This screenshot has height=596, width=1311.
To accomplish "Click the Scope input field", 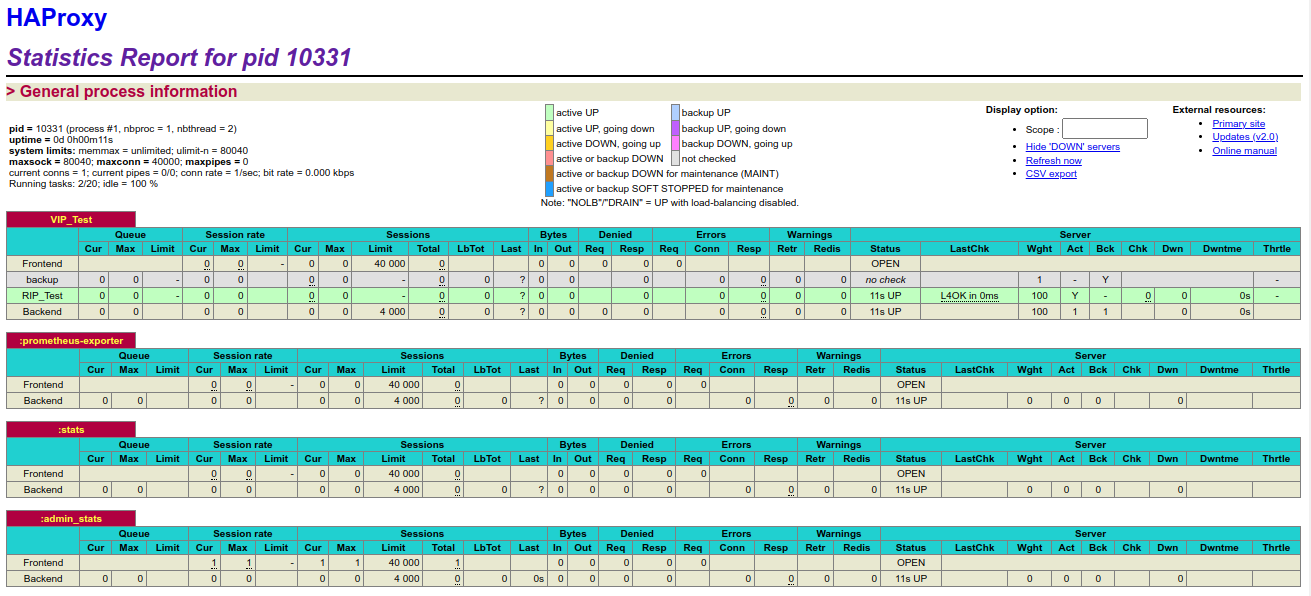I will [x=1104, y=129].
